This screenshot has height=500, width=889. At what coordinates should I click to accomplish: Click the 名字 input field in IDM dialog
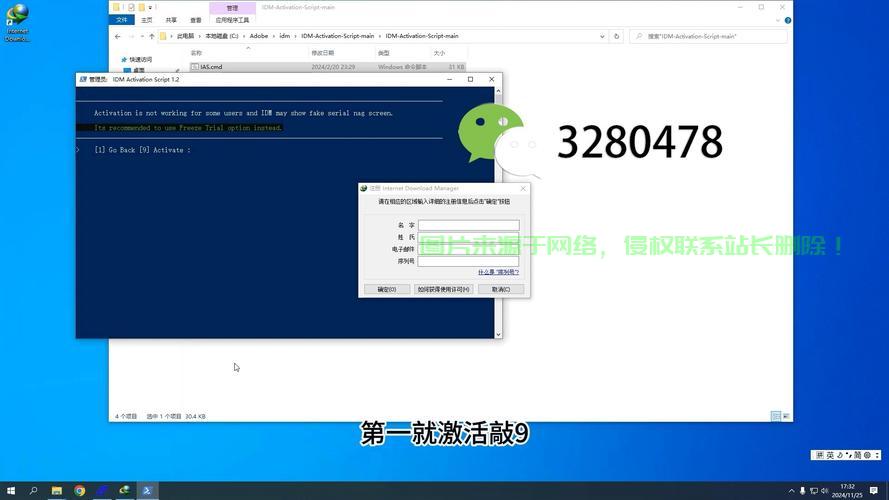[468, 225]
